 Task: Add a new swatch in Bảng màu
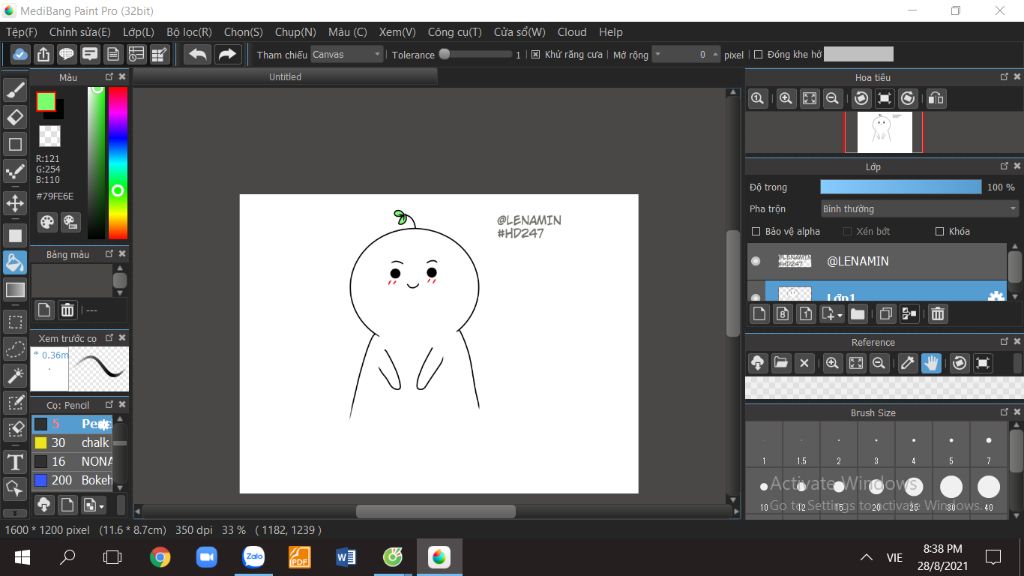coord(44,310)
